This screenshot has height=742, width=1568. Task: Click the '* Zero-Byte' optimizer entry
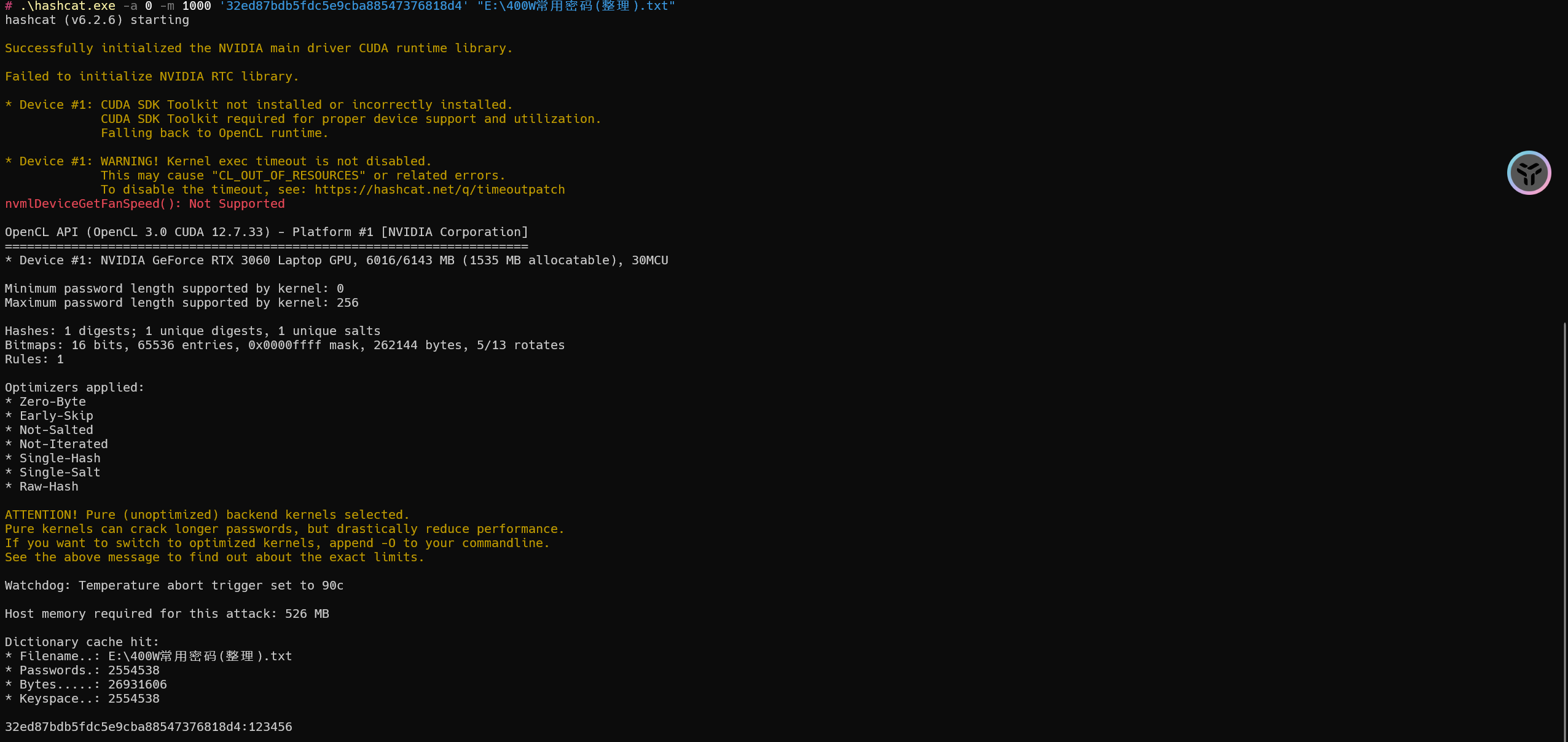45,401
